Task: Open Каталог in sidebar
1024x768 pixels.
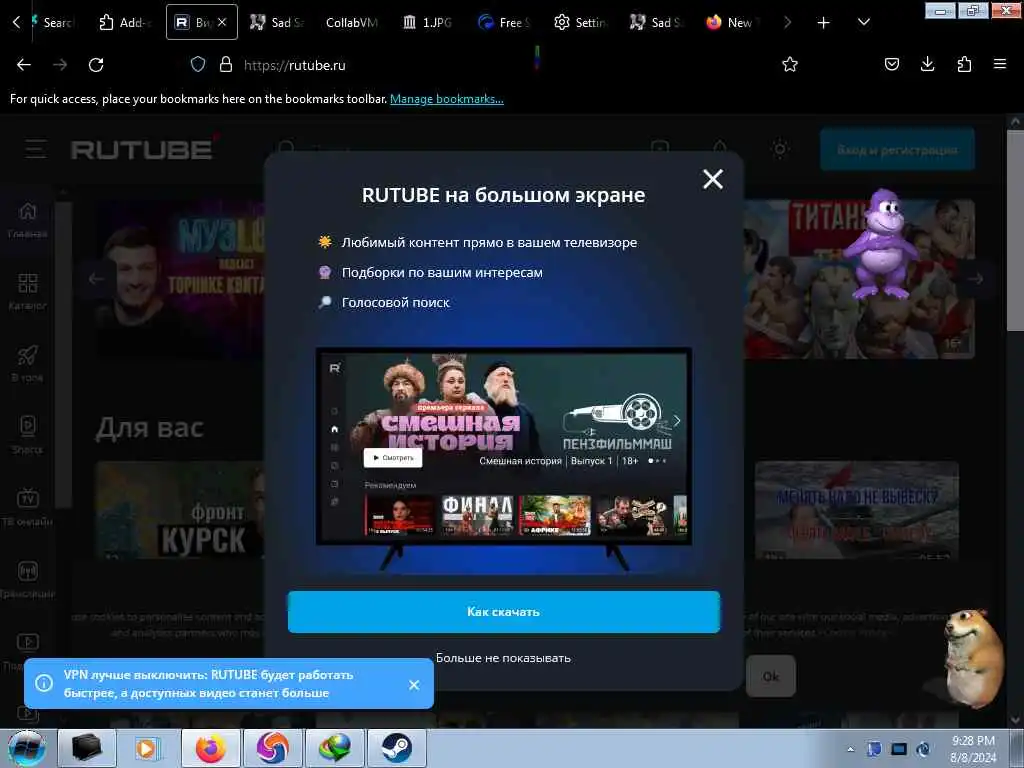Action: [x=27, y=292]
